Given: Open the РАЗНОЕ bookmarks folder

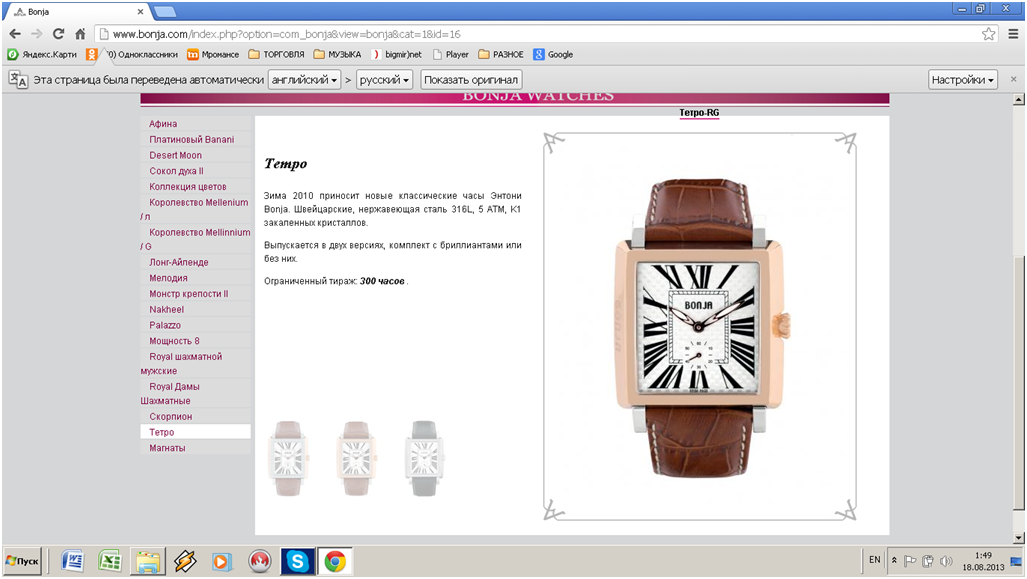Looking at the screenshot, I should [x=501, y=54].
